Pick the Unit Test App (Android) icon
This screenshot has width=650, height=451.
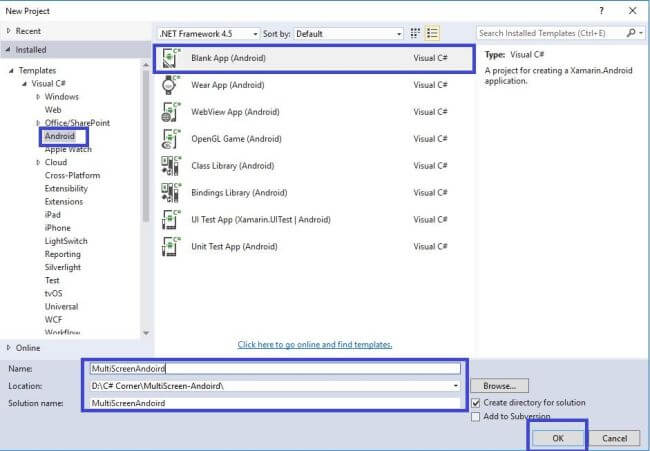[x=171, y=247]
